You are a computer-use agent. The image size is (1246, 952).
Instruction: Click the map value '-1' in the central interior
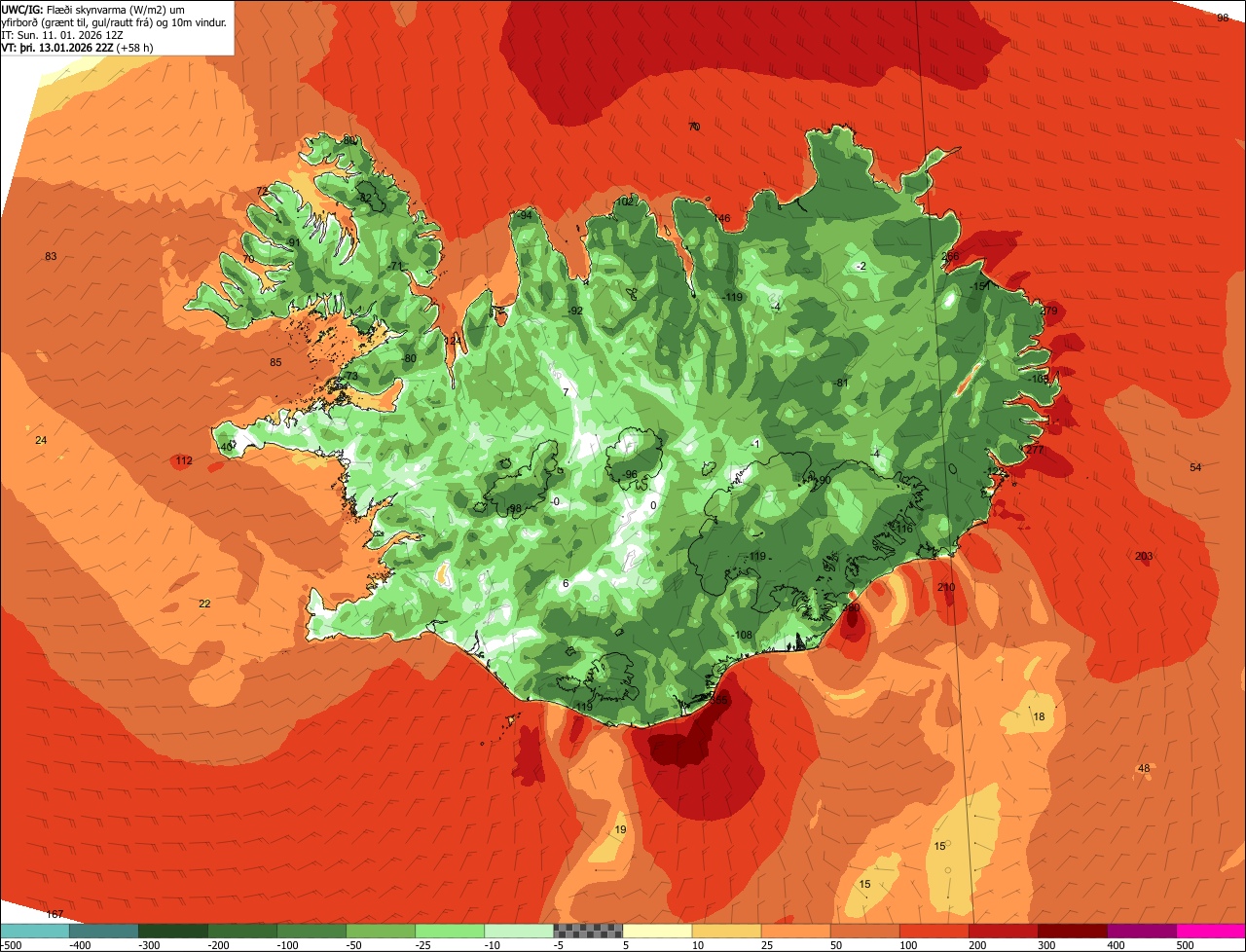click(755, 444)
